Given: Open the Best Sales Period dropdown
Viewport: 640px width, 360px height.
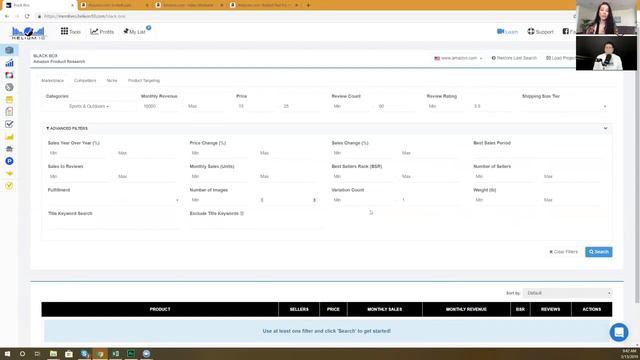Looking at the screenshot, I should pyautogui.click(x=537, y=153).
